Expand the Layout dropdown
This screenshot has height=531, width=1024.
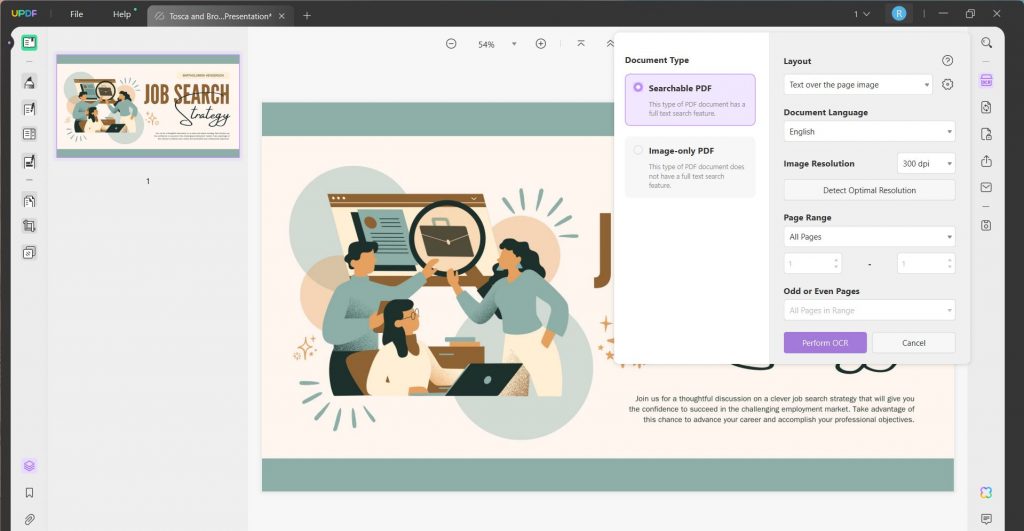click(x=857, y=85)
